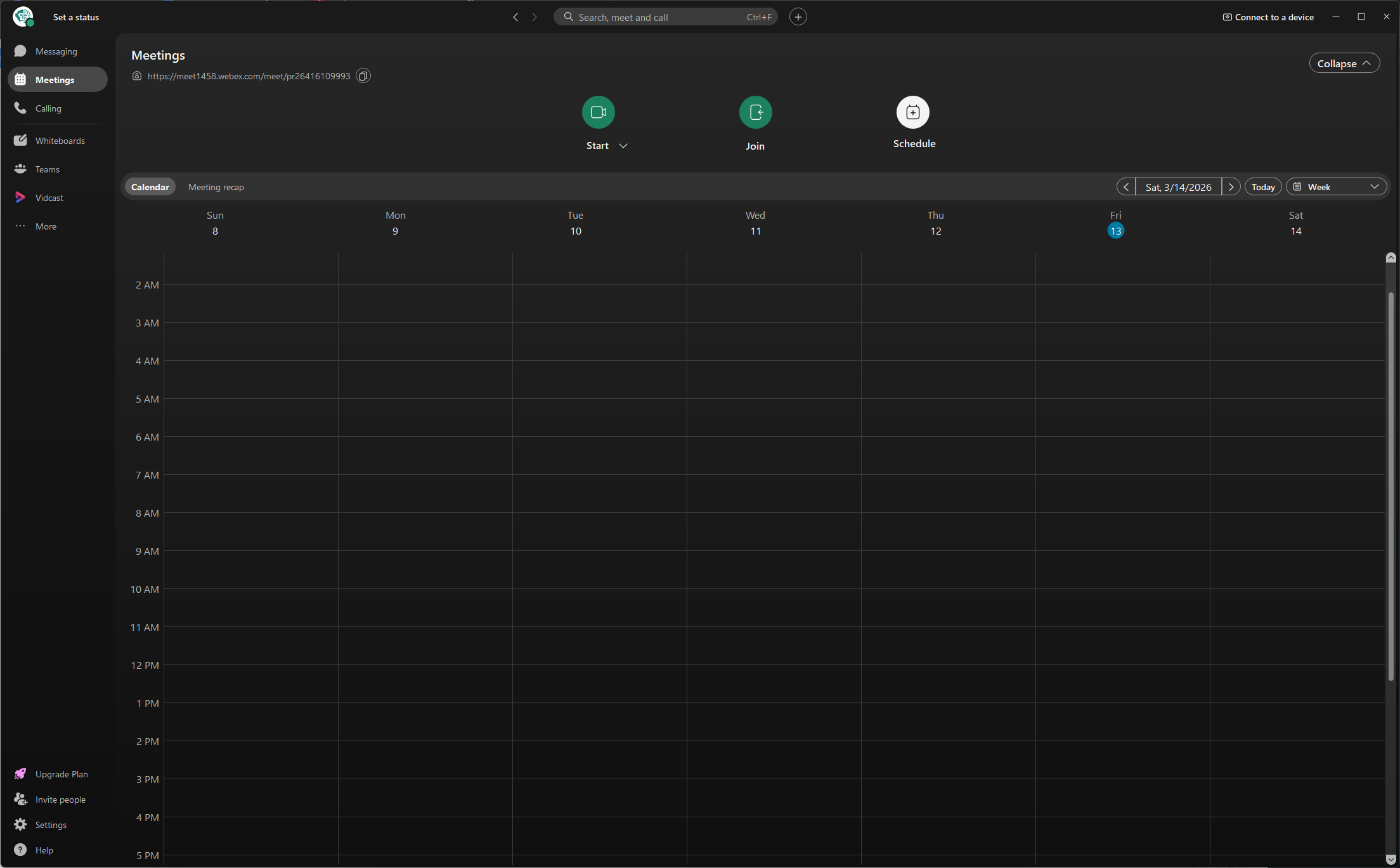Switch to the Meeting recap tab

216,187
